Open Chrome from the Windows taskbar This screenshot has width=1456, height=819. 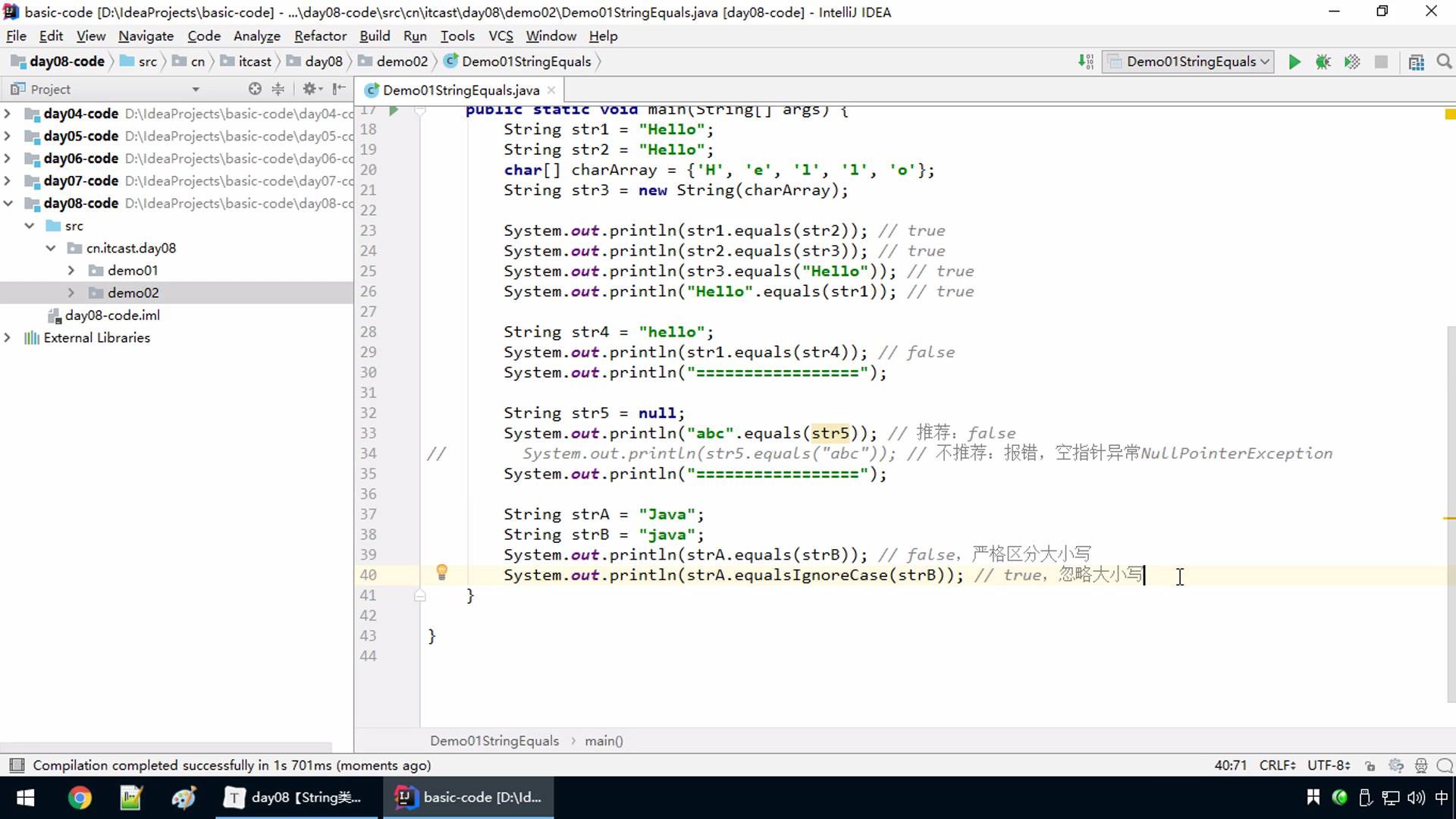pyautogui.click(x=80, y=798)
